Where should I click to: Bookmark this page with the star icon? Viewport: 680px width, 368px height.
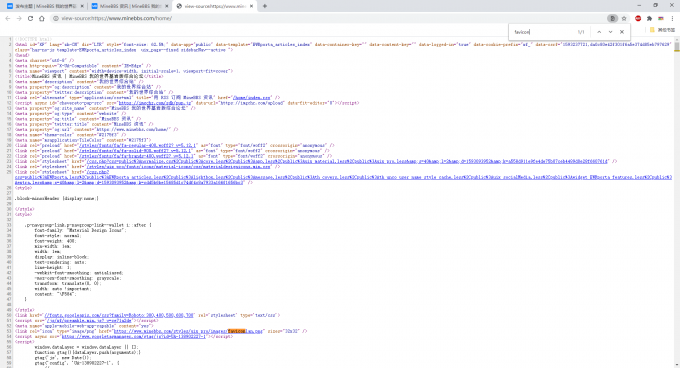pyautogui.click(x=624, y=18)
